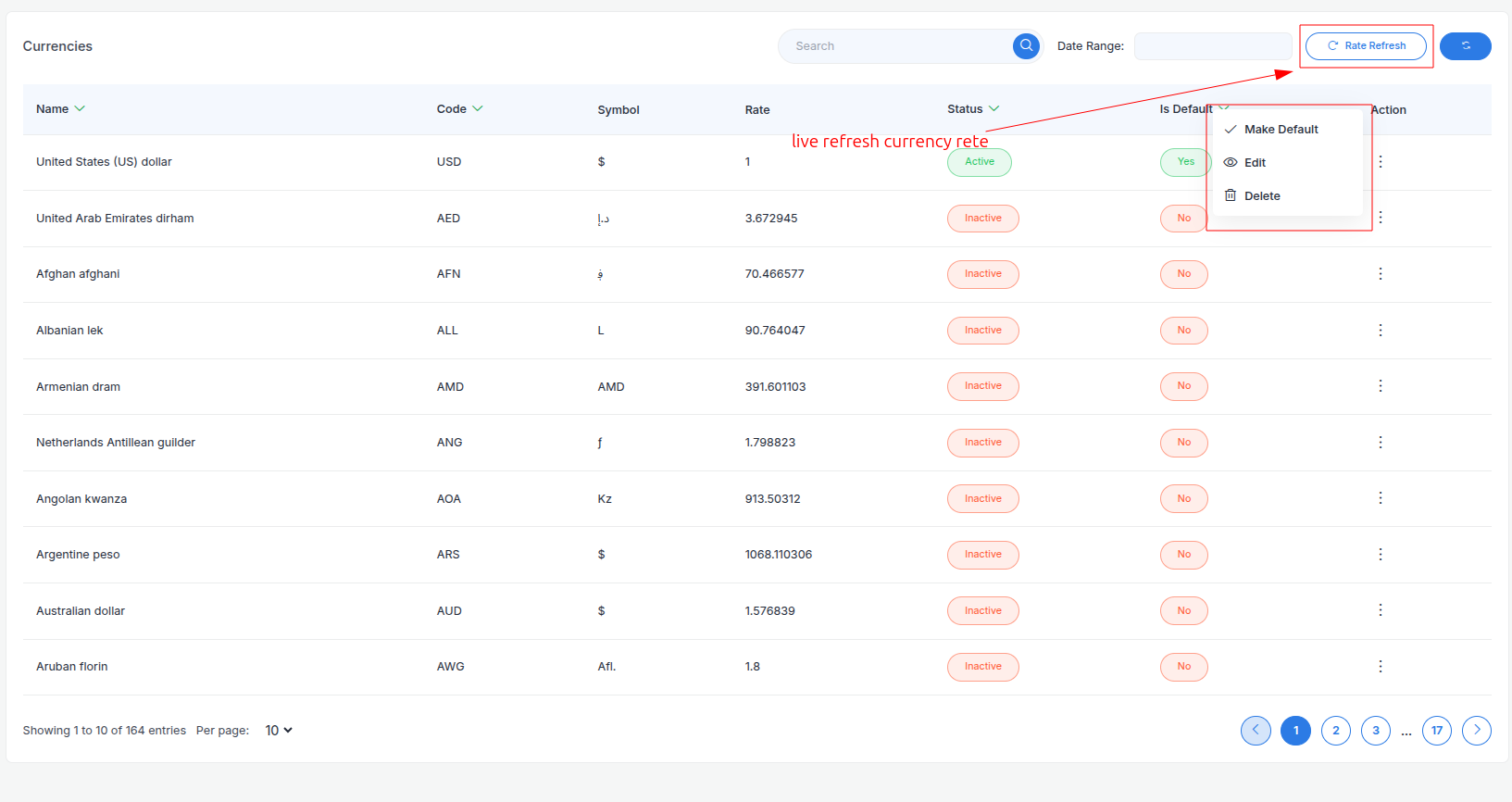Click the Currencies page heading
Image resolution: width=1512 pixels, height=802 pixels.
[x=57, y=46]
